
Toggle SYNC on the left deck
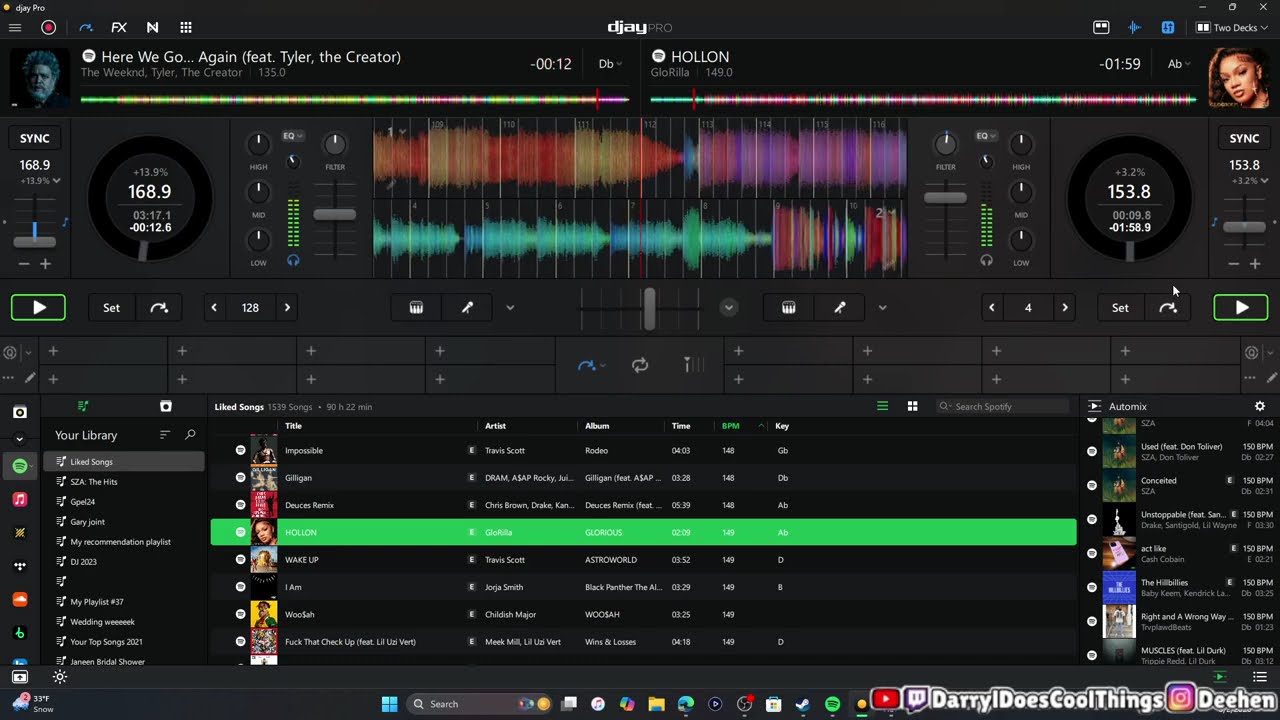coord(35,138)
